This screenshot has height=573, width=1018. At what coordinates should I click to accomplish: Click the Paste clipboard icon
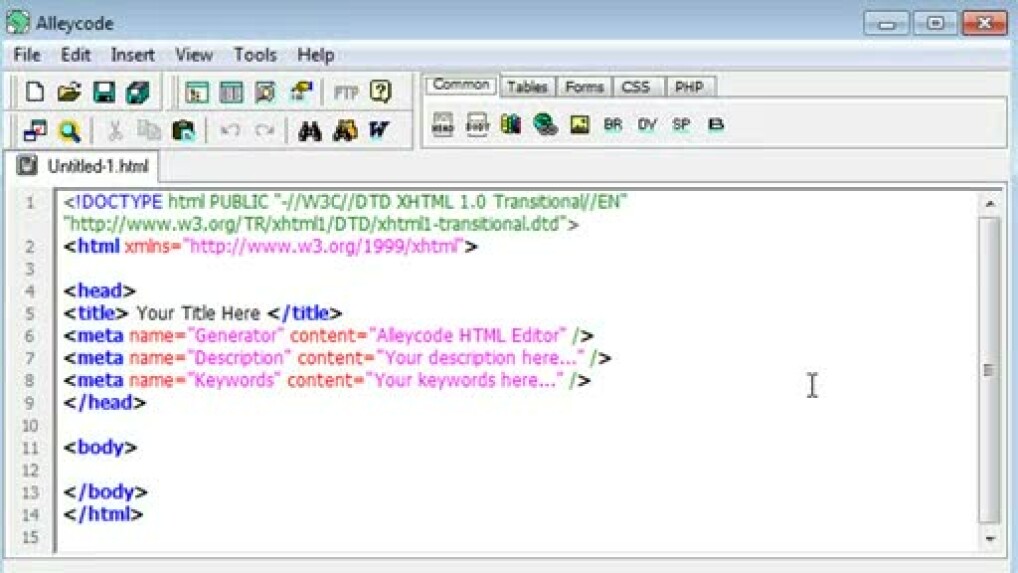coord(182,131)
